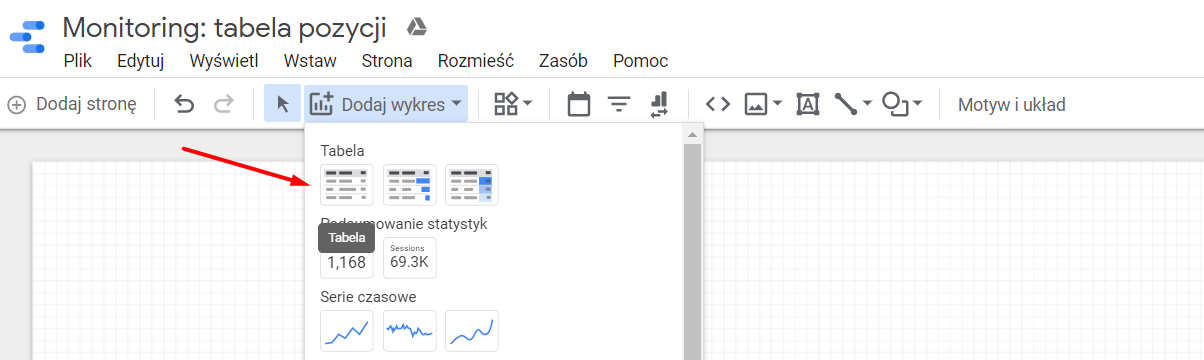
Task: Pick the table with heatmap chart icon
Action: (x=472, y=185)
